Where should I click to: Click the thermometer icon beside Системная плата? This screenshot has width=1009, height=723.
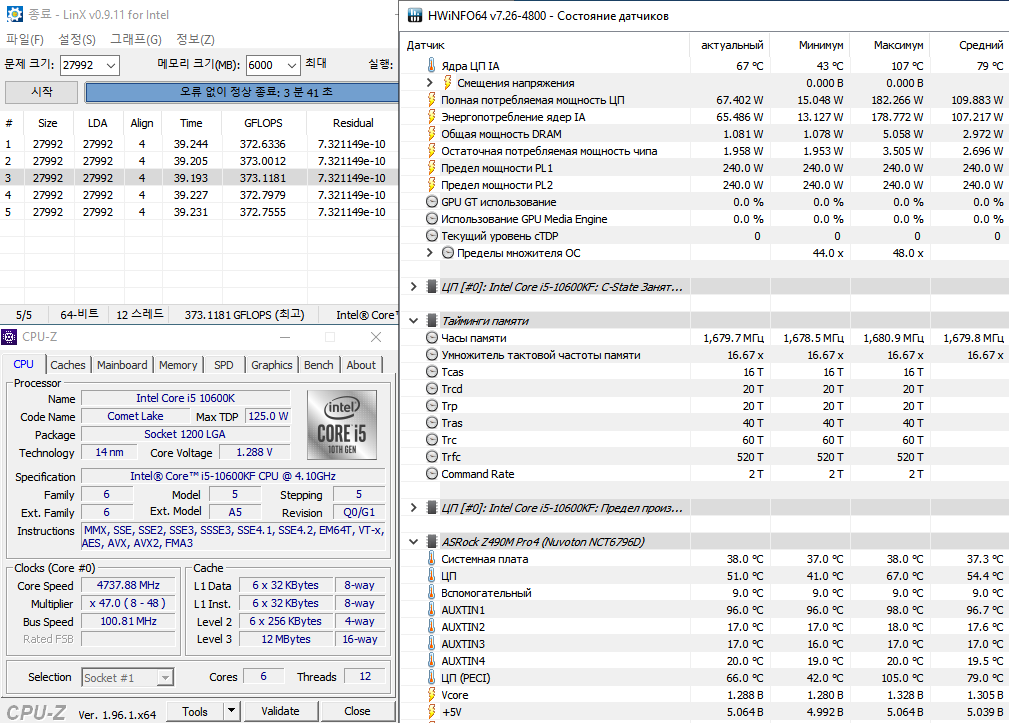pos(432,558)
